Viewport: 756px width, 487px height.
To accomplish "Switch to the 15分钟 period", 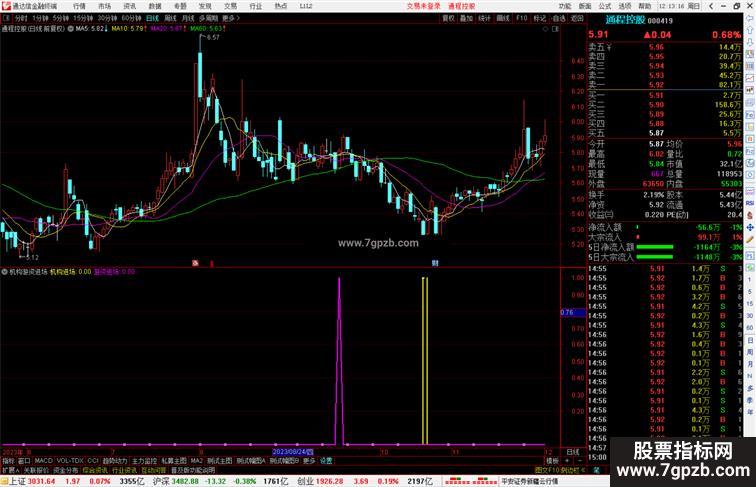I will point(83,18).
